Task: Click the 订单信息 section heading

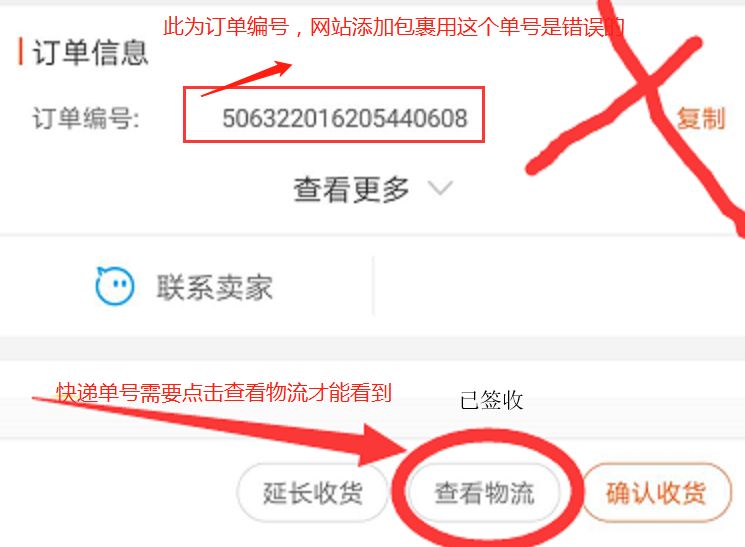Action: point(90,52)
